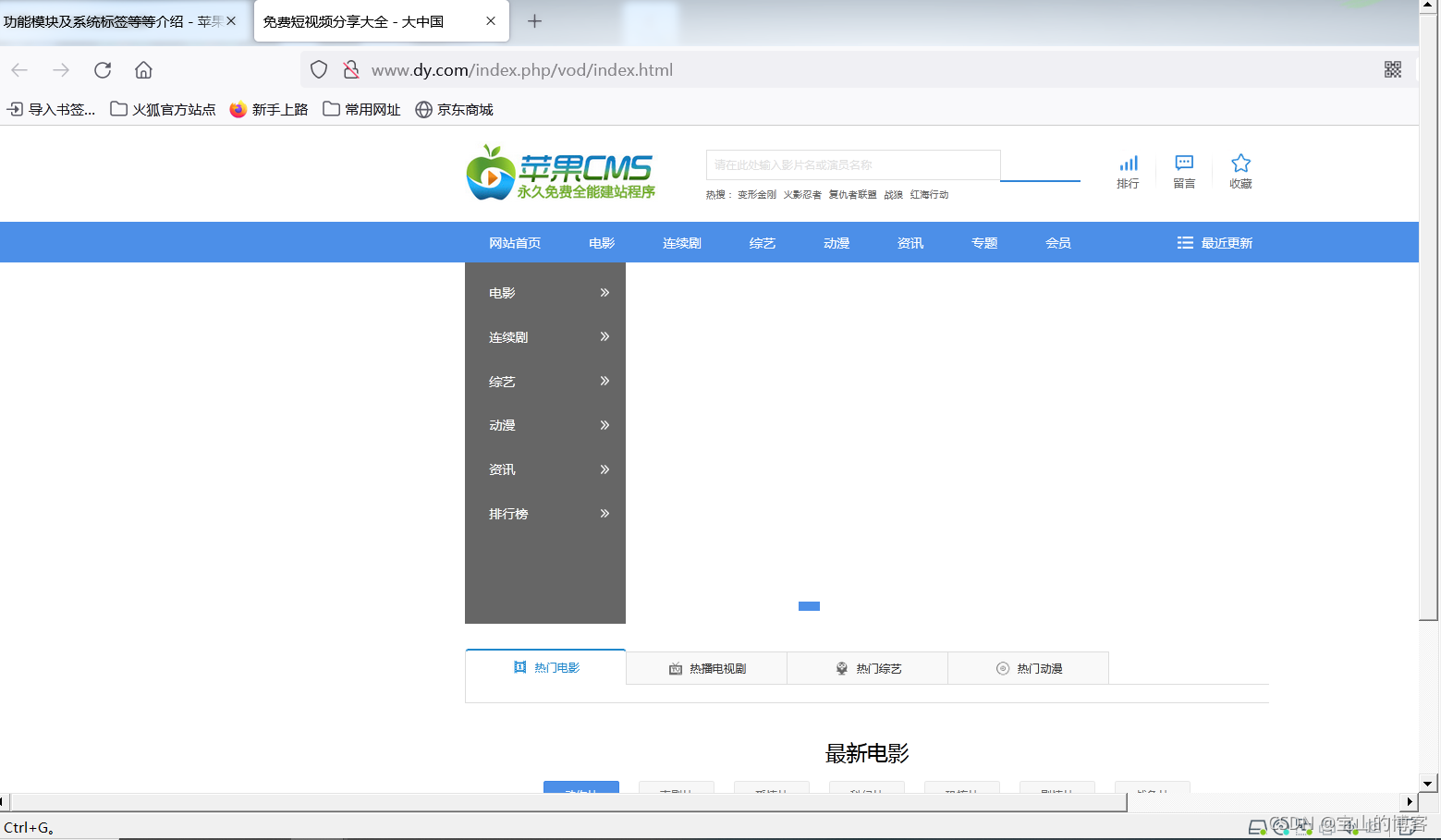This screenshot has width=1441, height=840.
Task: Switch to the 热播电视剧 tab
Action: click(x=707, y=668)
